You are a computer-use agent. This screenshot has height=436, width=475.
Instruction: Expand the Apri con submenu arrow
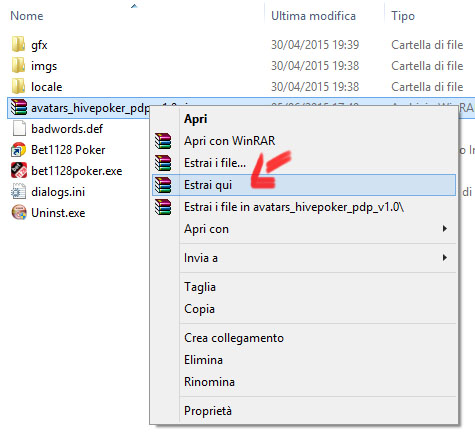(x=445, y=229)
